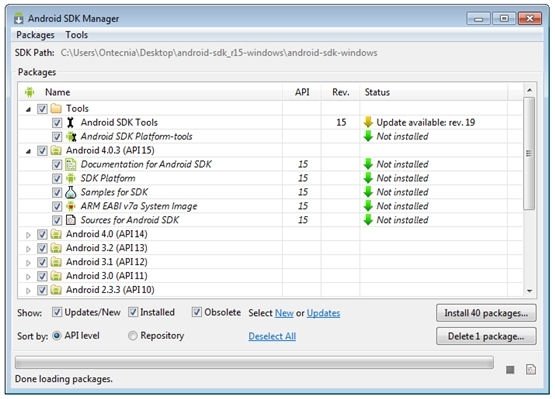The height and width of the screenshot is (399, 555).
Task: Click the Android 4.0.3 (API 15) folder icon
Action: (x=56, y=150)
